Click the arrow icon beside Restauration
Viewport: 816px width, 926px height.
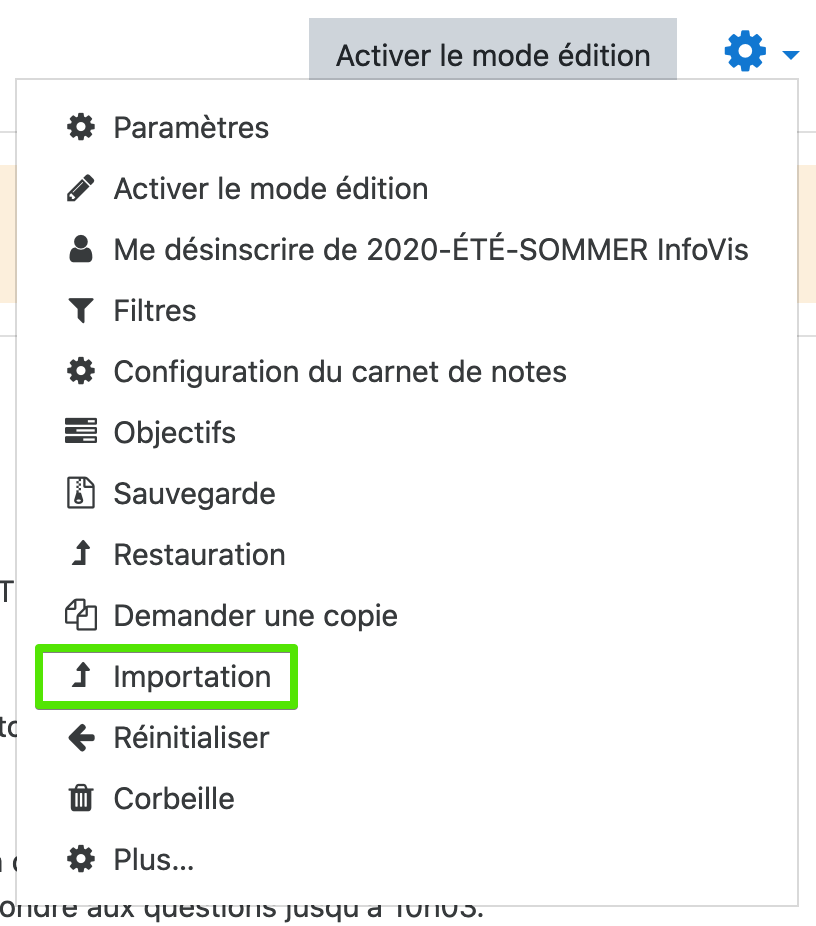(81, 555)
